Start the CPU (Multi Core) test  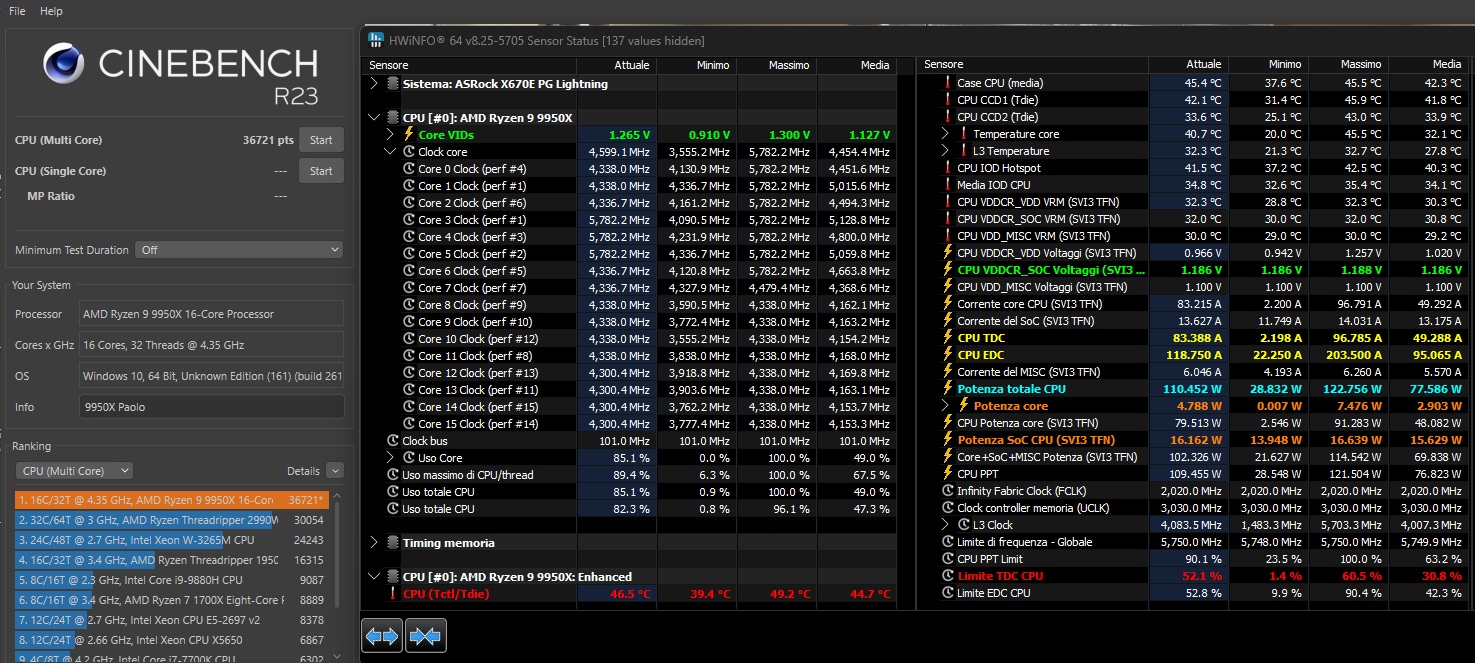321,140
